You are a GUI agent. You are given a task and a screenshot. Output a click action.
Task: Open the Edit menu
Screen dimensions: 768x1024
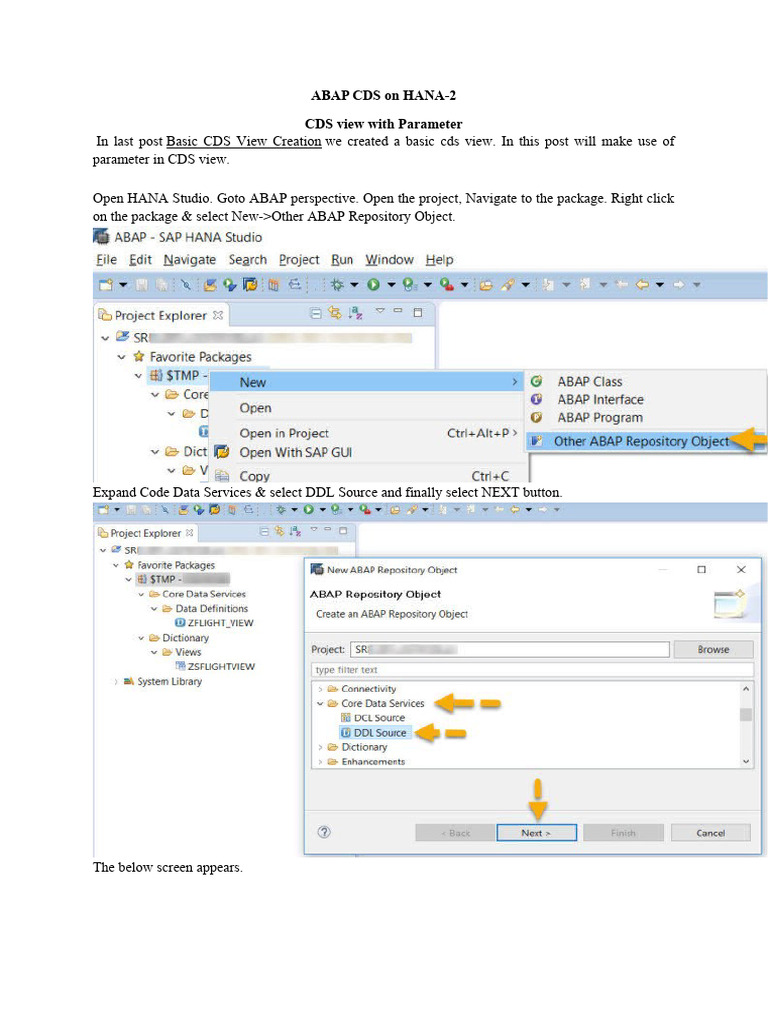(140, 260)
